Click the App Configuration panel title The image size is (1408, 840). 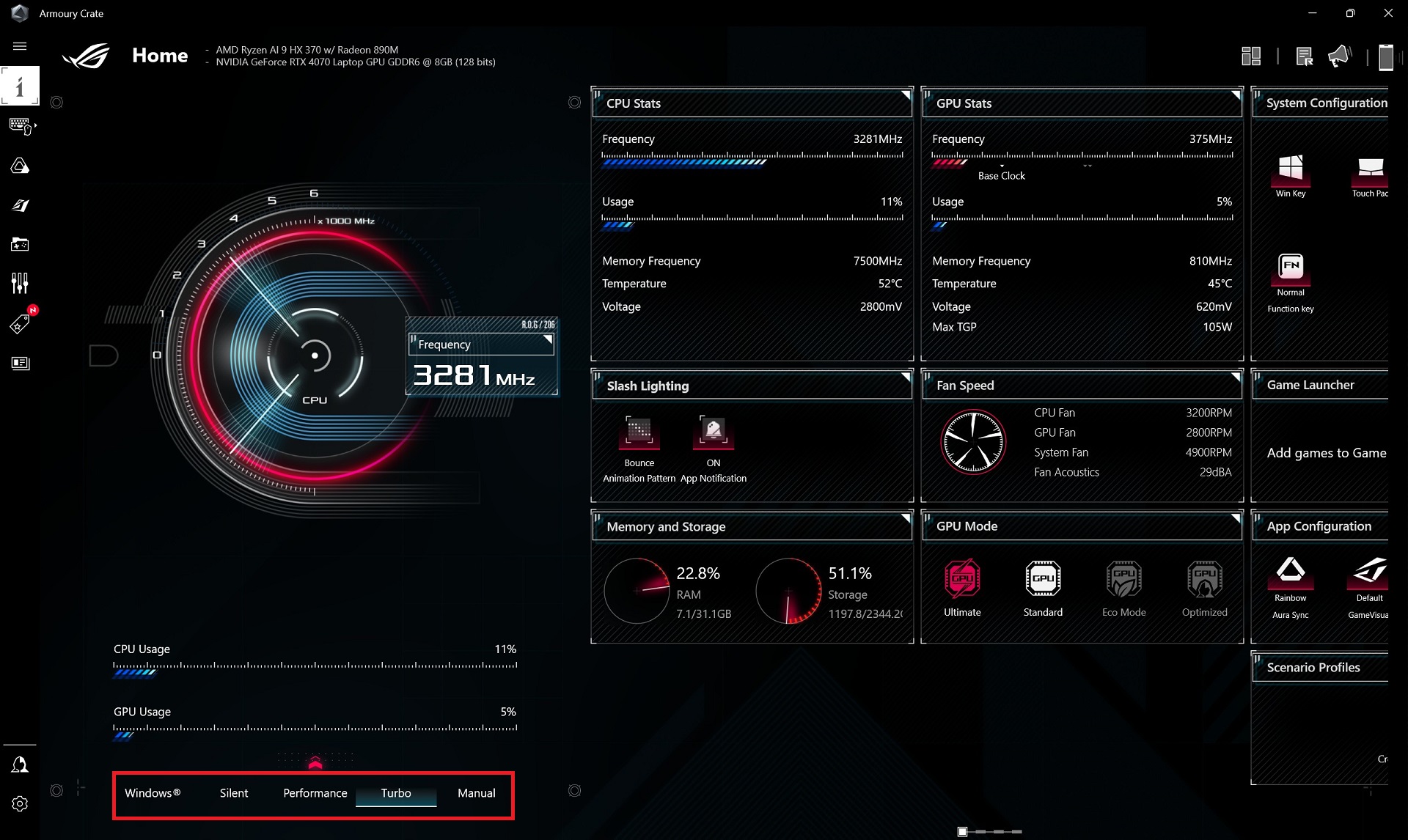coord(1319,526)
